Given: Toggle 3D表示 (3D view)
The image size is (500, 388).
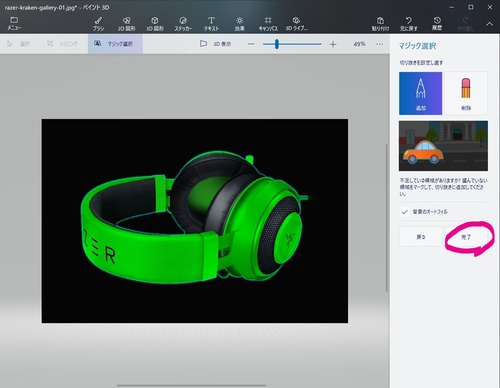Looking at the screenshot, I should point(215,44).
